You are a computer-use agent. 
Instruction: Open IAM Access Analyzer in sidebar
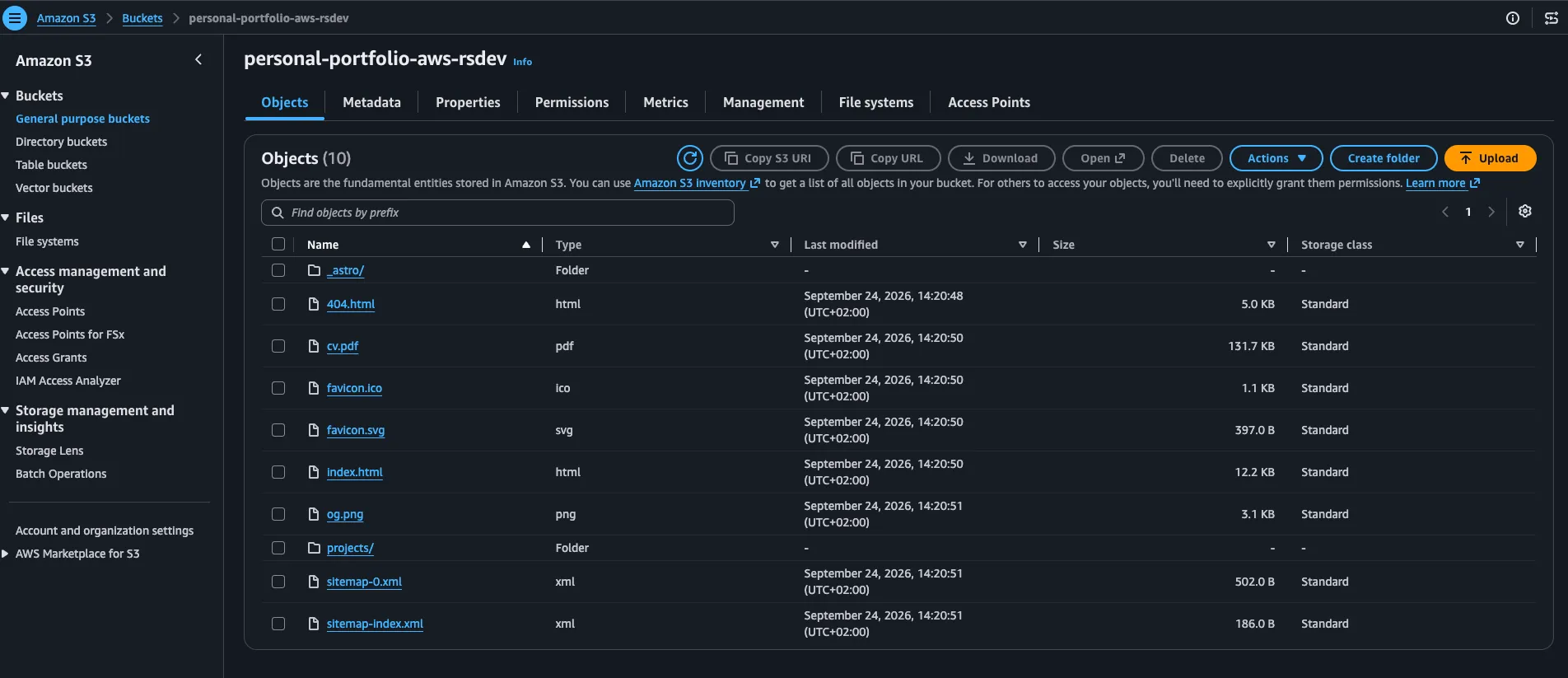tap(68, 381)
